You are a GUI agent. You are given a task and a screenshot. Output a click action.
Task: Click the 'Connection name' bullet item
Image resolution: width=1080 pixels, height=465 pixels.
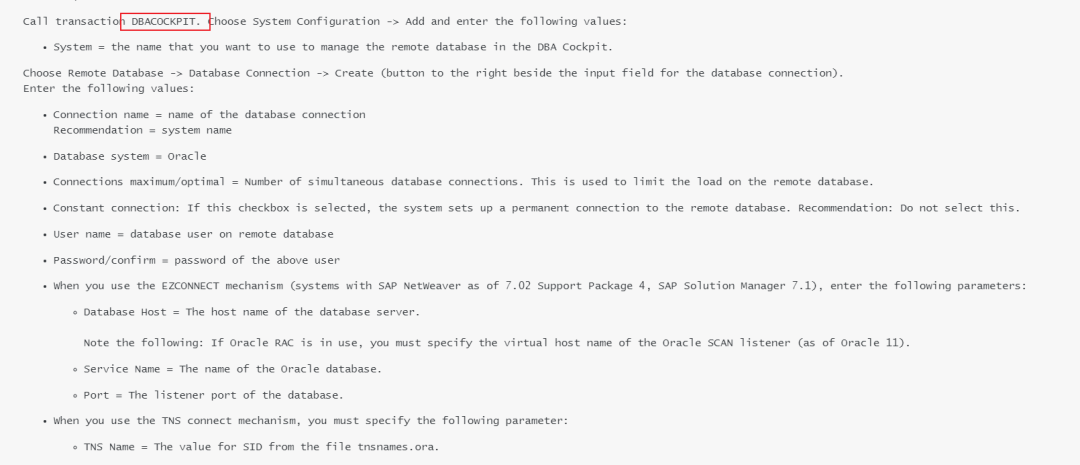209,115
